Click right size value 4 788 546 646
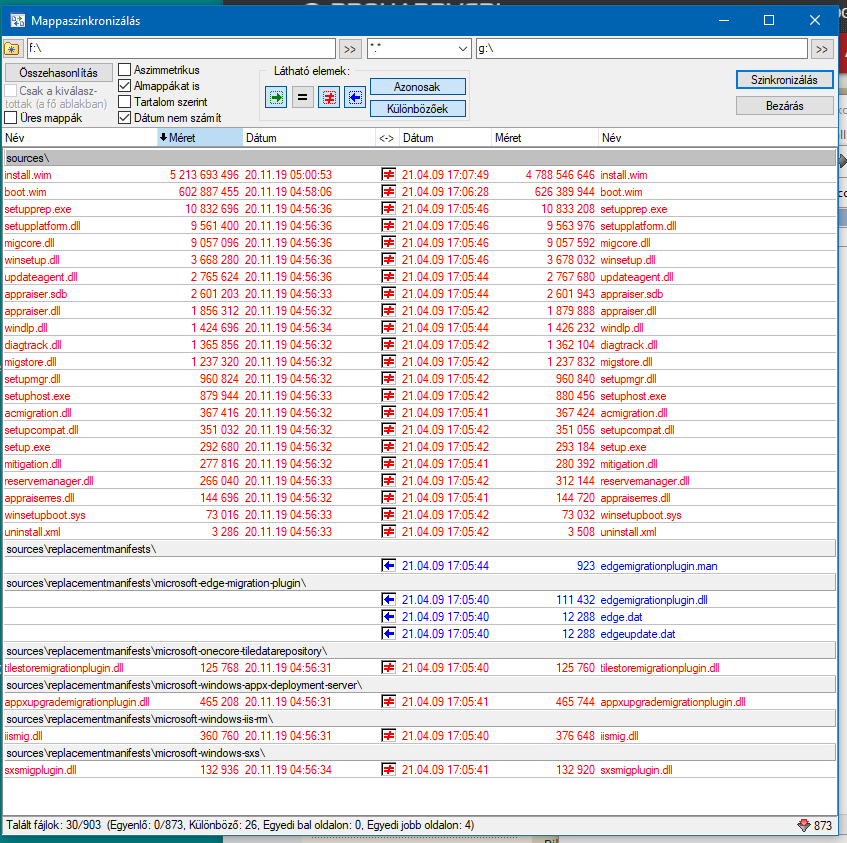Screen dimensions: 847x843 [560, 175]
